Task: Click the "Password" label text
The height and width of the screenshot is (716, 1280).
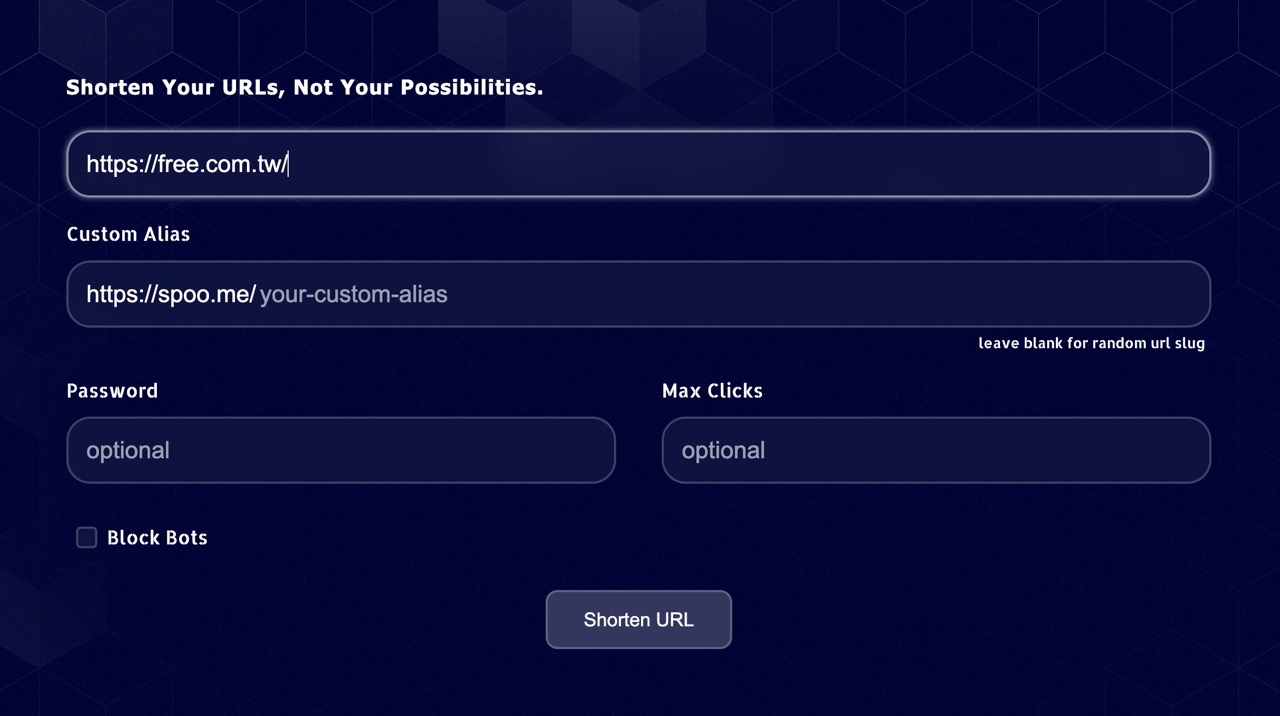Action: click(112, 391)
